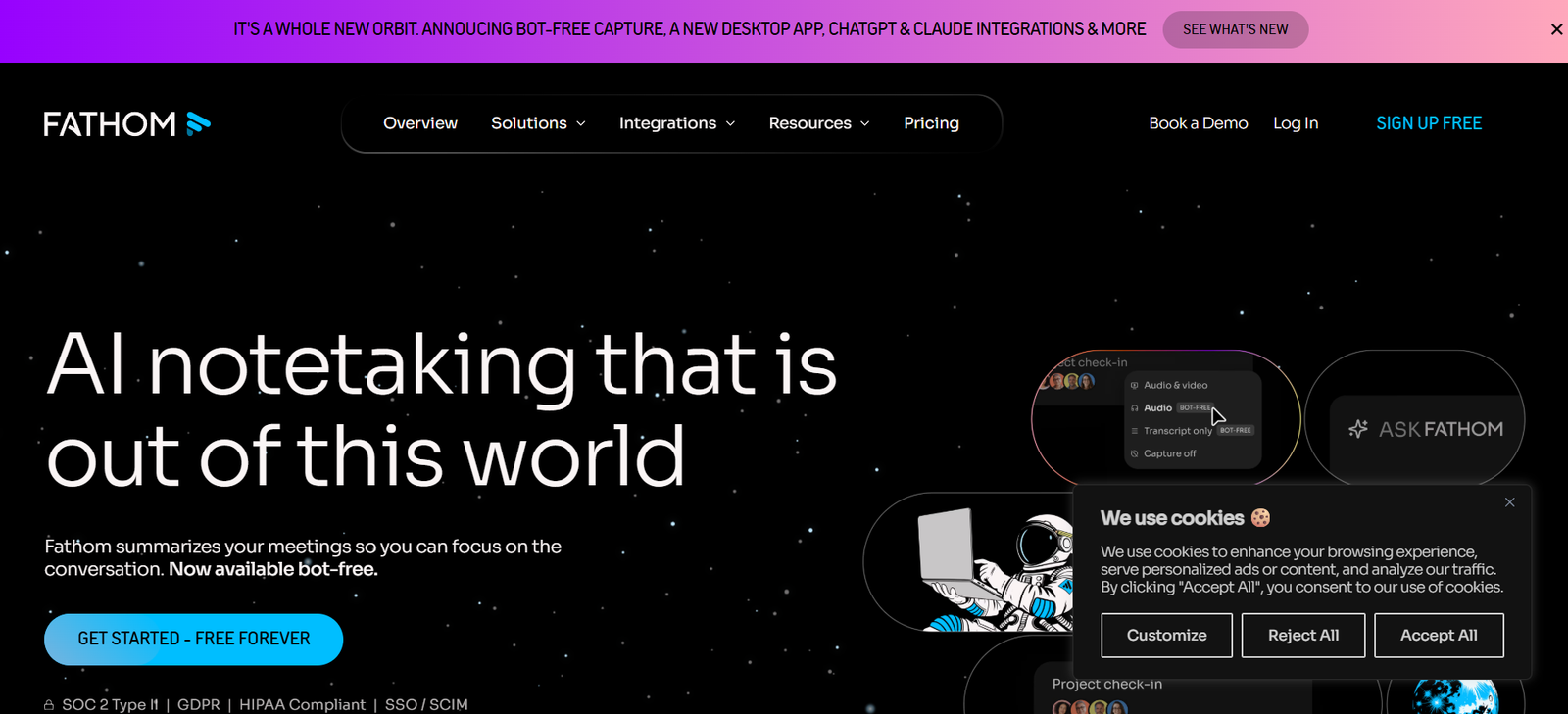Click Customize cookies button
The height and width of the screenshot is (714, 1568).
[1167, 635]
